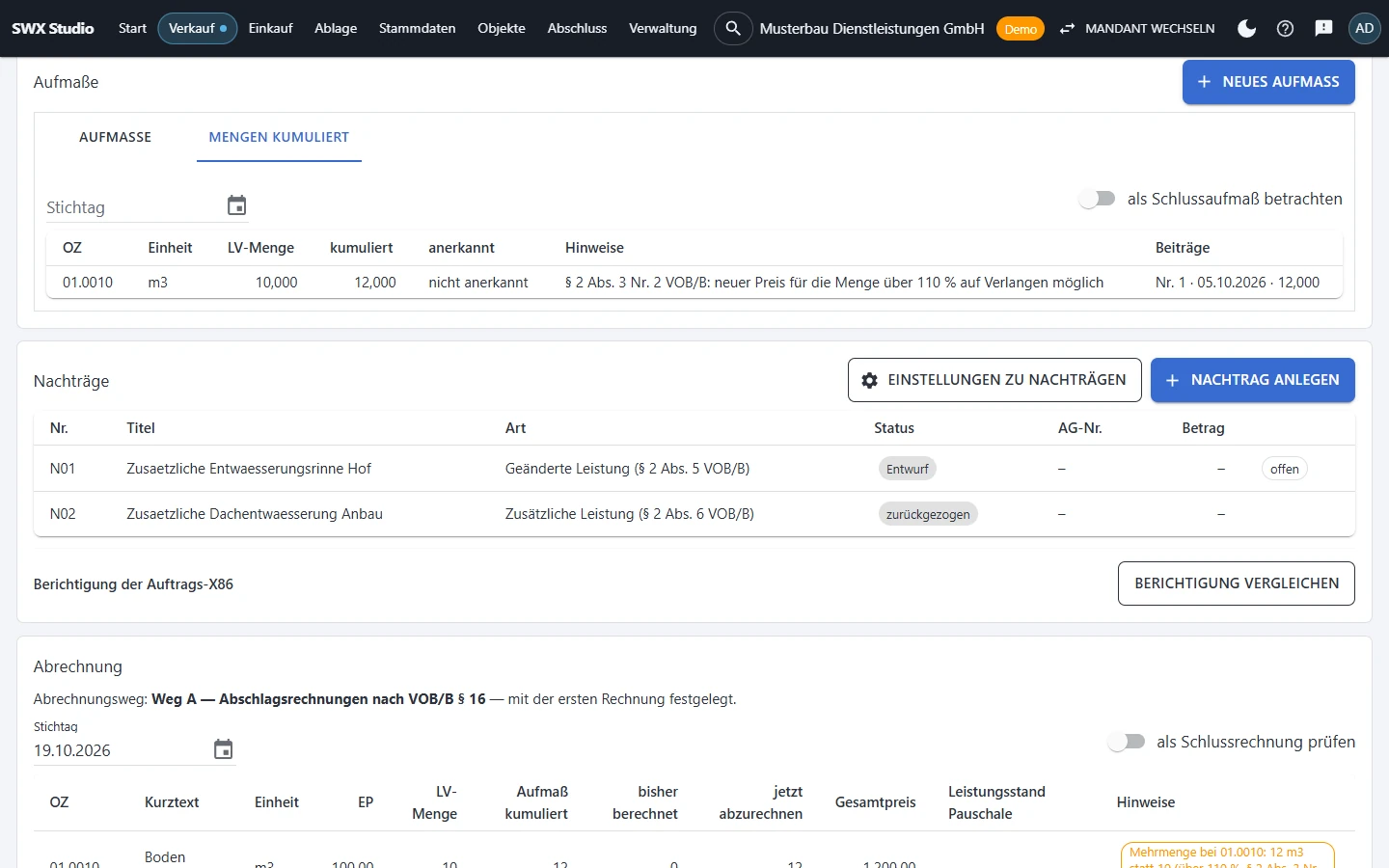
Task: Click the 'nicht anerkannt' cell
Action: coord(478,283)
